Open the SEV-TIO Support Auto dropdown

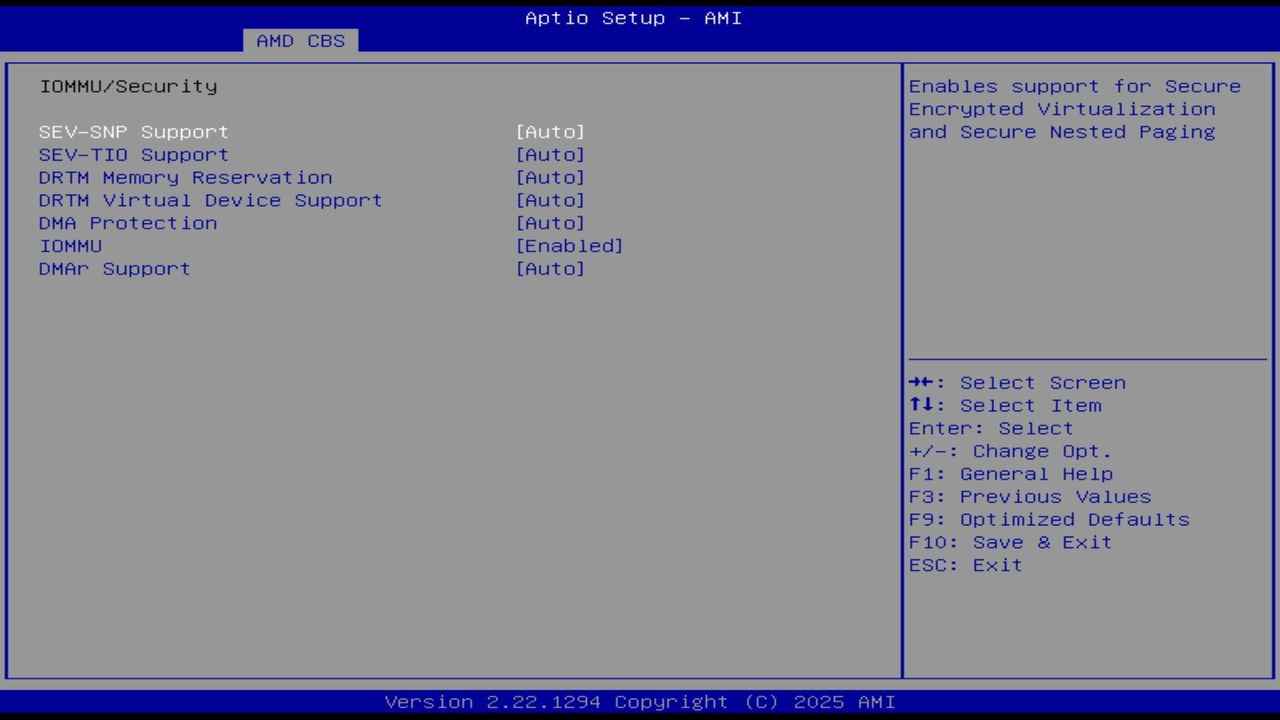click(x=551, y=154)
